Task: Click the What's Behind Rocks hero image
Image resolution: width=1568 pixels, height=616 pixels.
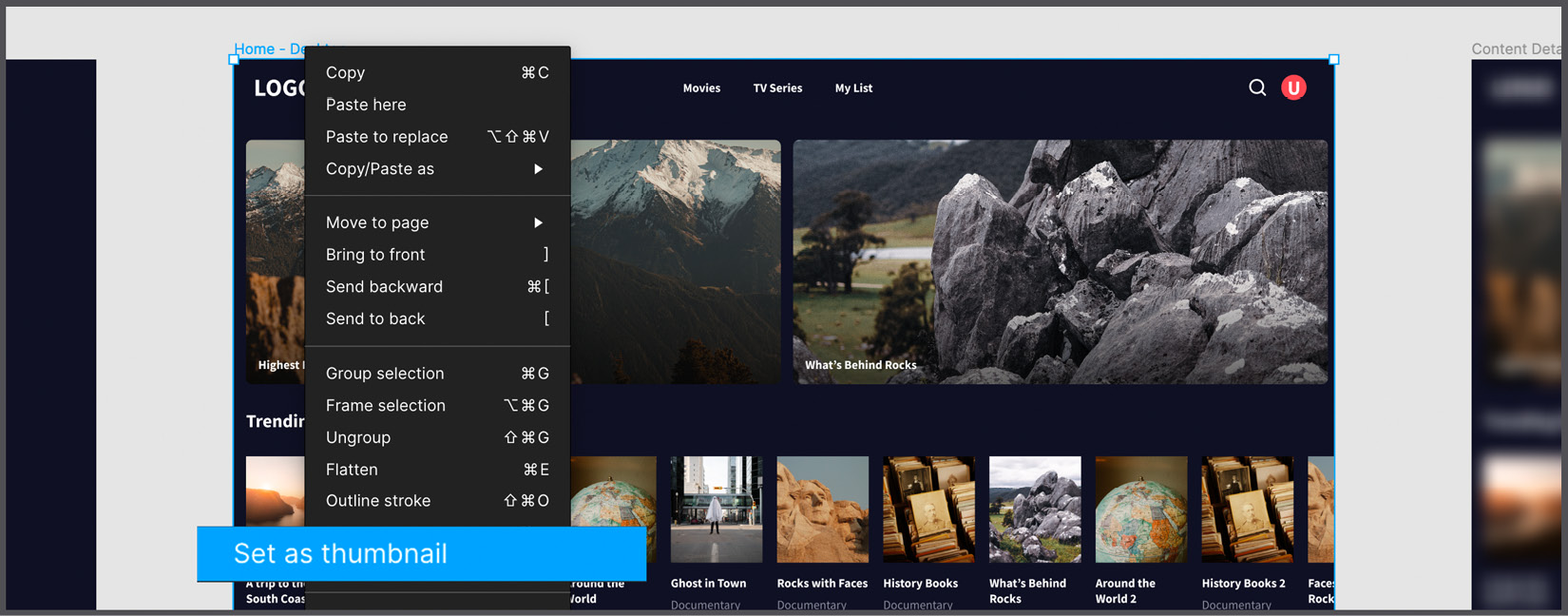Action: point(1061,261)
